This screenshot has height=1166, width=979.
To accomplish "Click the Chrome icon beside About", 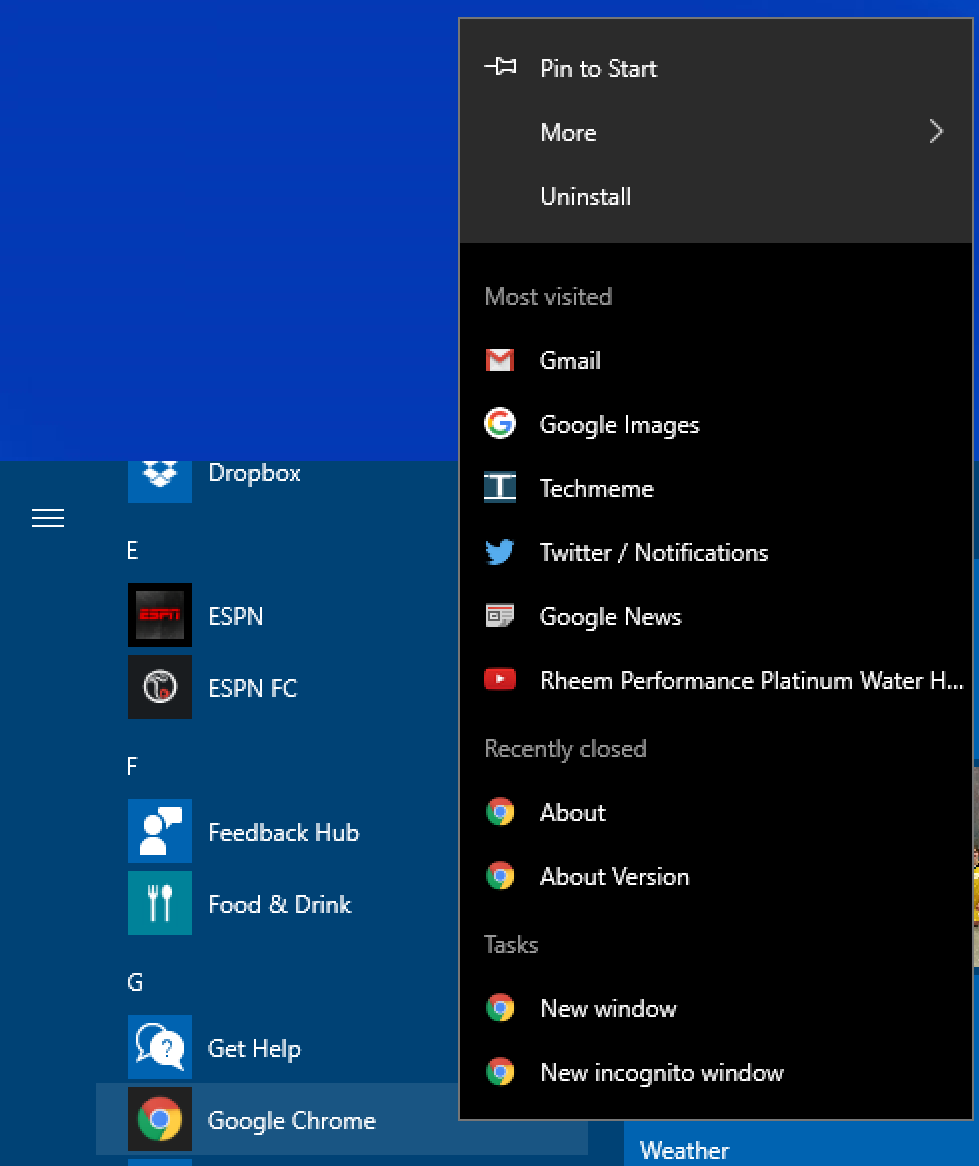I will click(500, 812).
